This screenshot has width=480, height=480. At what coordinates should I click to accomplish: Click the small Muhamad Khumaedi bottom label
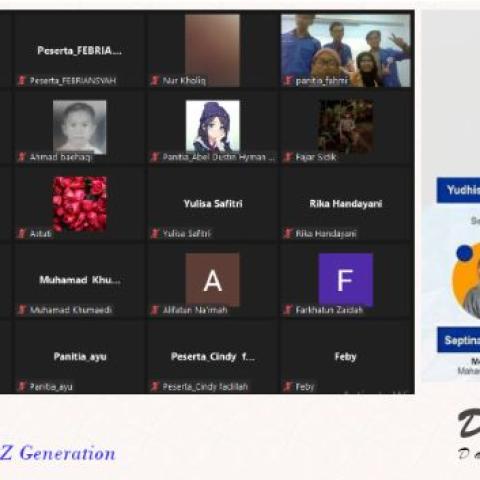(71, 310)
